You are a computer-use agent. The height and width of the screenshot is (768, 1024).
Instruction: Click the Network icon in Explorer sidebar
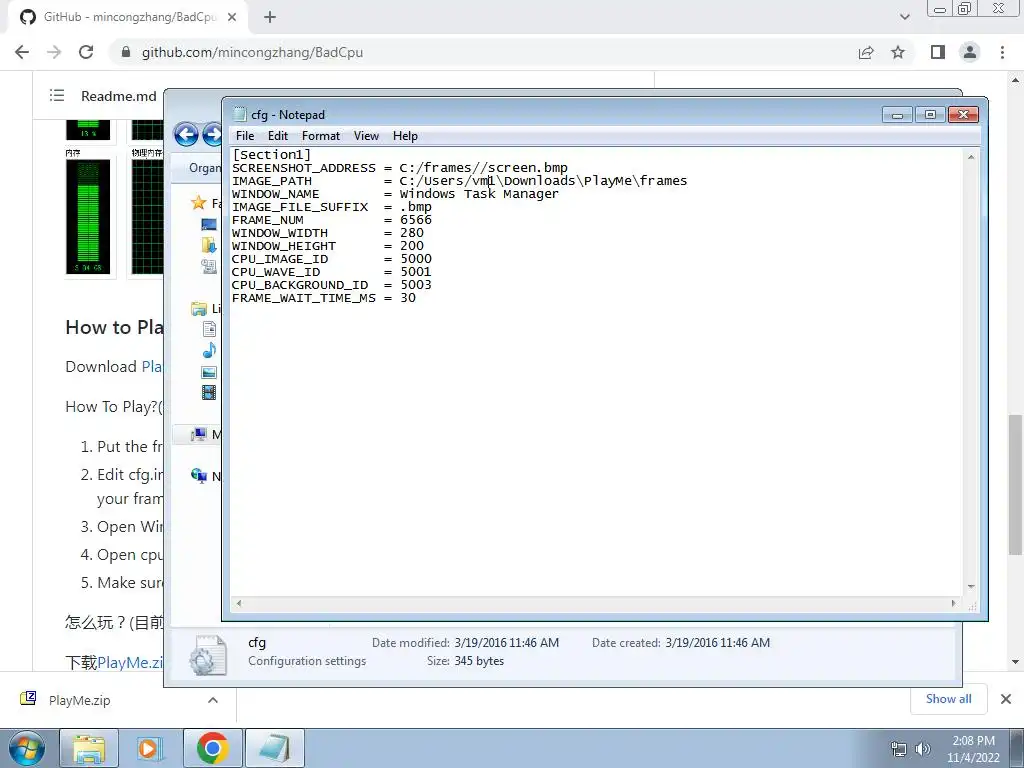click(199, 476)
